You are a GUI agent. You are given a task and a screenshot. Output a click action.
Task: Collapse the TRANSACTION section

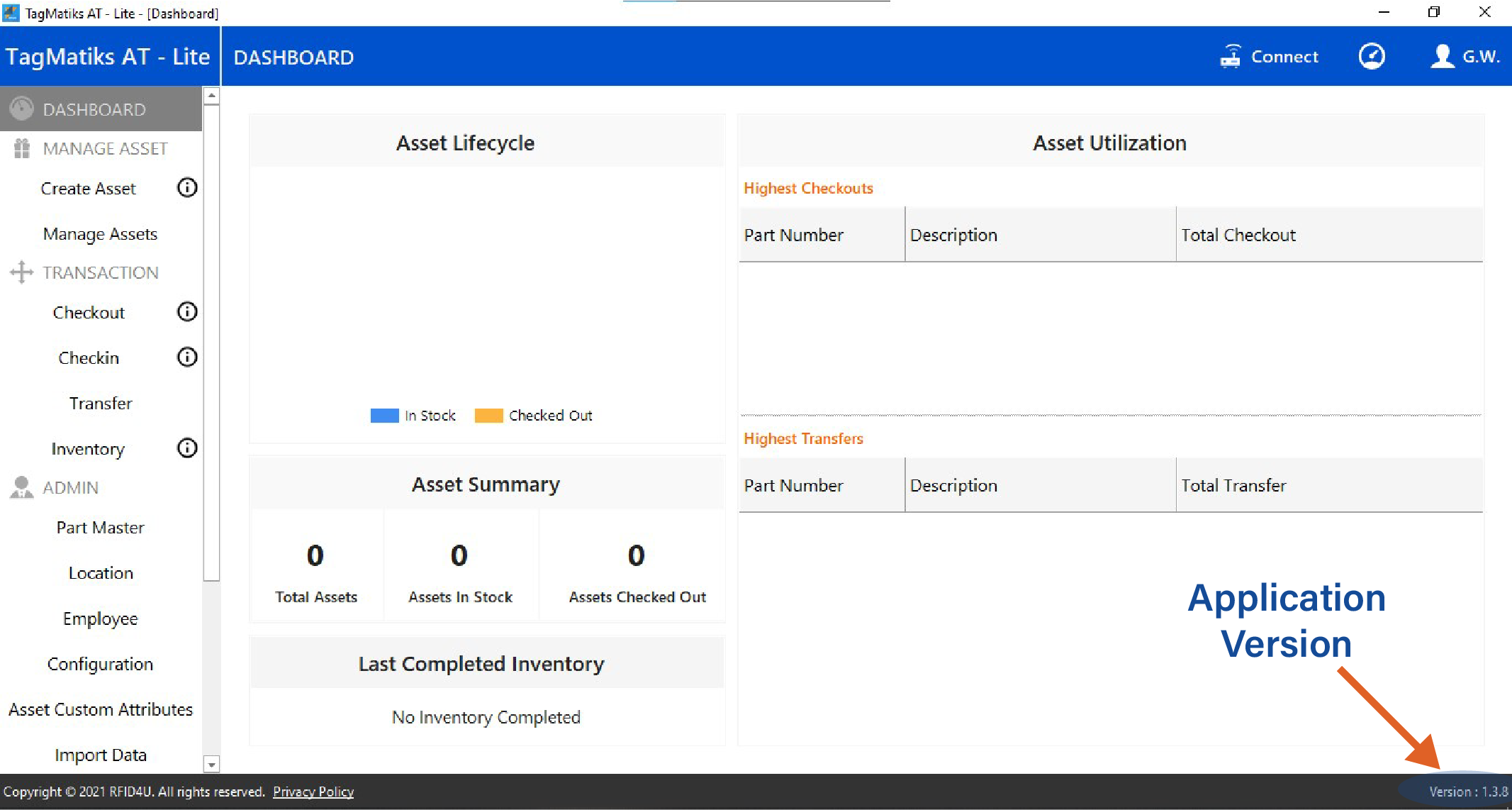coord(100,273)
